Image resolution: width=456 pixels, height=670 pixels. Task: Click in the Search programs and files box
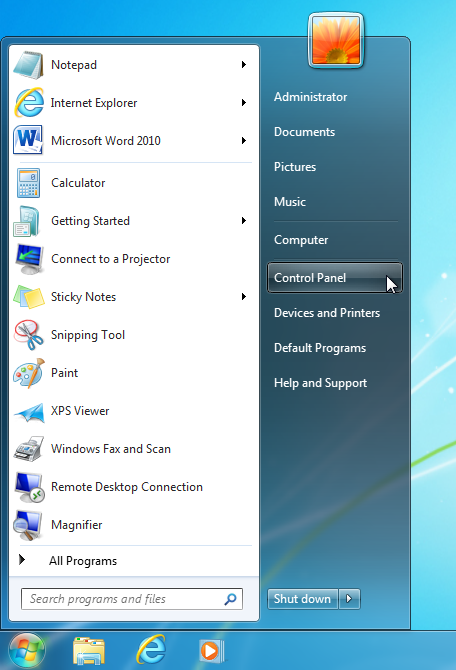[132, 599]
